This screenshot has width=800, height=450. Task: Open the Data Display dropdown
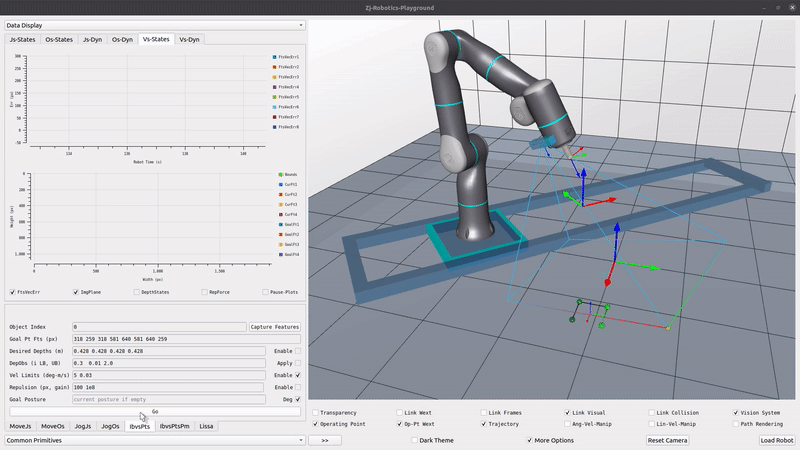tap(155, 25)
